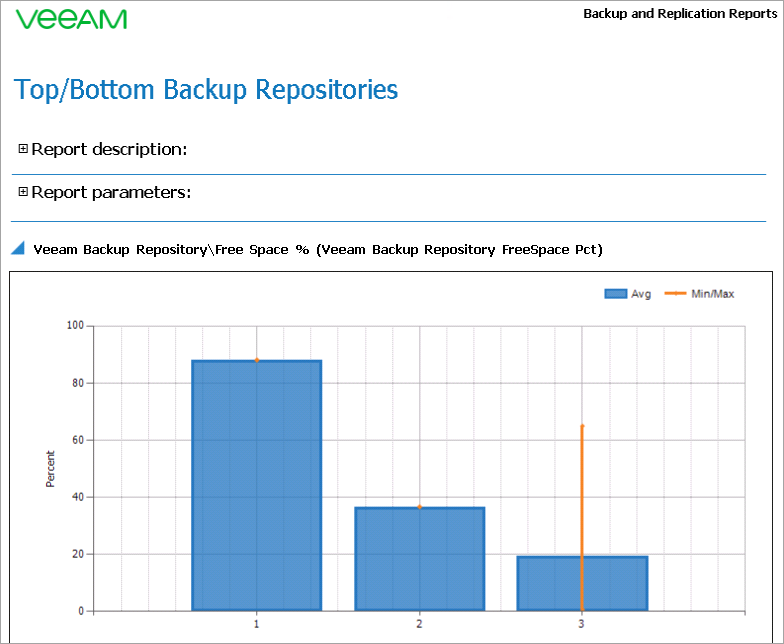Click the Backup and Replication Reports header text
784x644 pixels.
coord(680,14)
